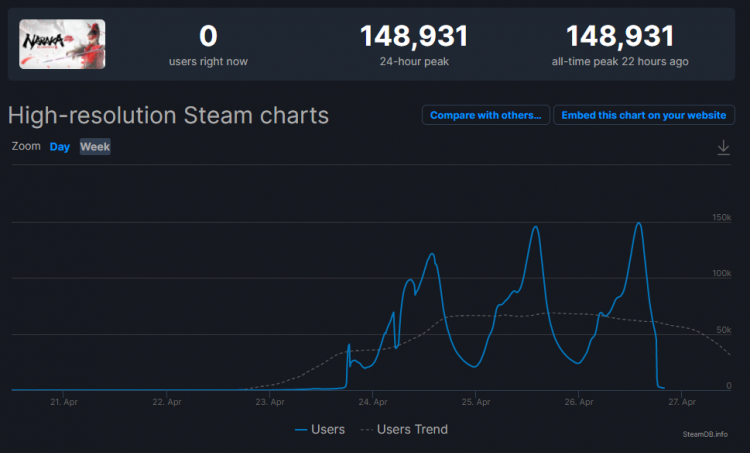
Task: Click the 21. Apr date axis label
Action: click(x=64, y=402)
